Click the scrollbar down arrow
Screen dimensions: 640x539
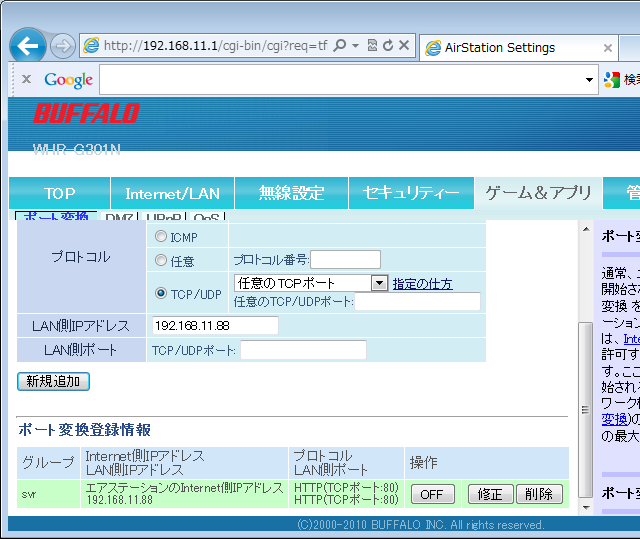[586, 508]
